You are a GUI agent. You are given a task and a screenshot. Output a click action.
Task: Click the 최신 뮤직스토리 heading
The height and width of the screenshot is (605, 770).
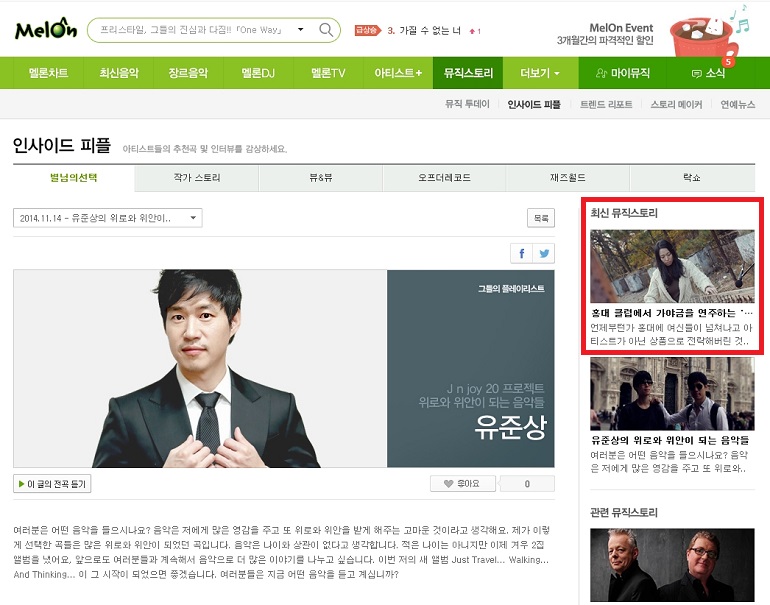[624, 213]
